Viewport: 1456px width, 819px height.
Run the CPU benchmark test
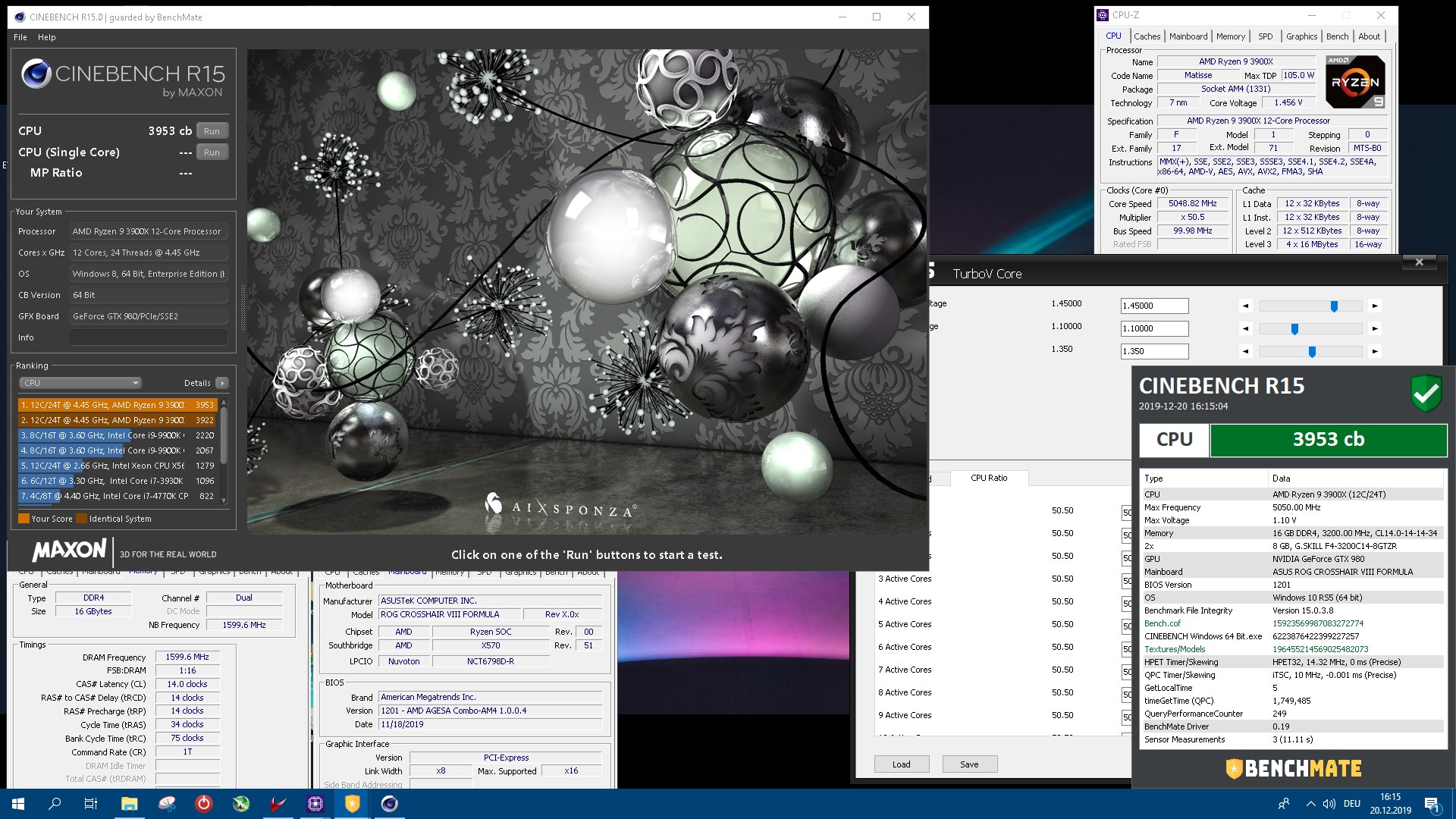click(x=212, y=131)
